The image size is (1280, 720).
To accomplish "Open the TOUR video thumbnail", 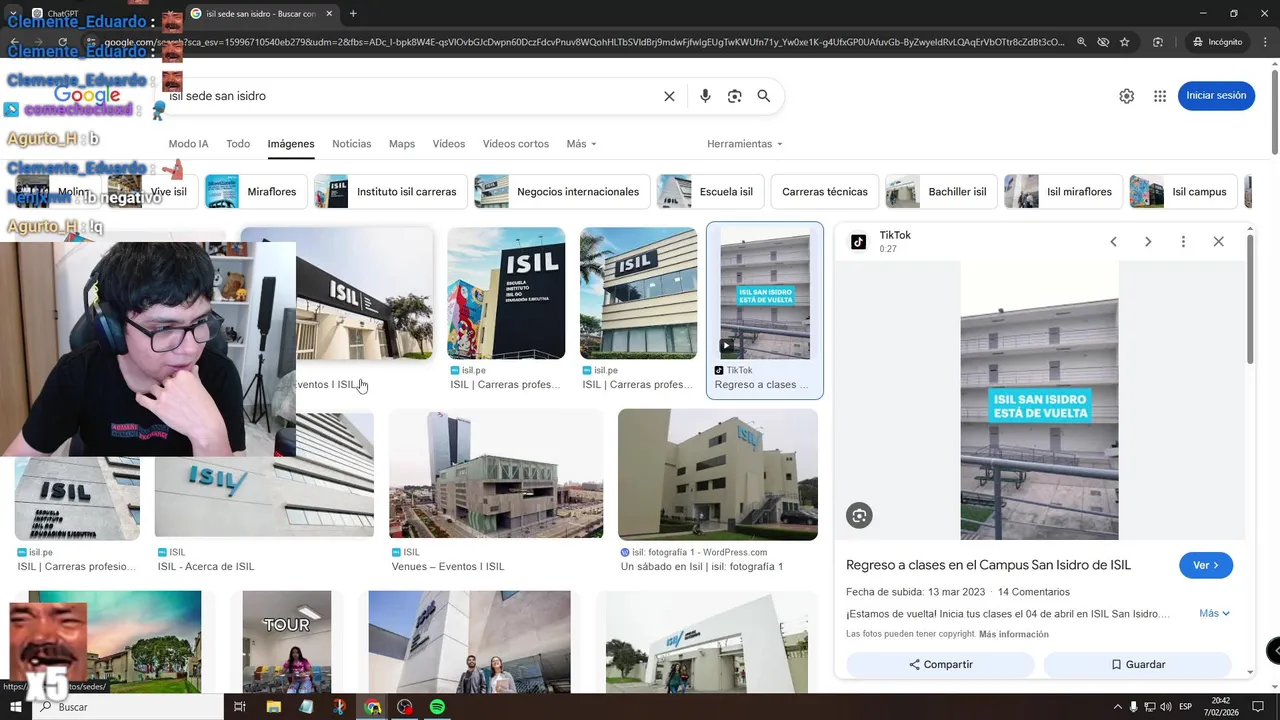I will pyautogui.click(x=287, y=641).
